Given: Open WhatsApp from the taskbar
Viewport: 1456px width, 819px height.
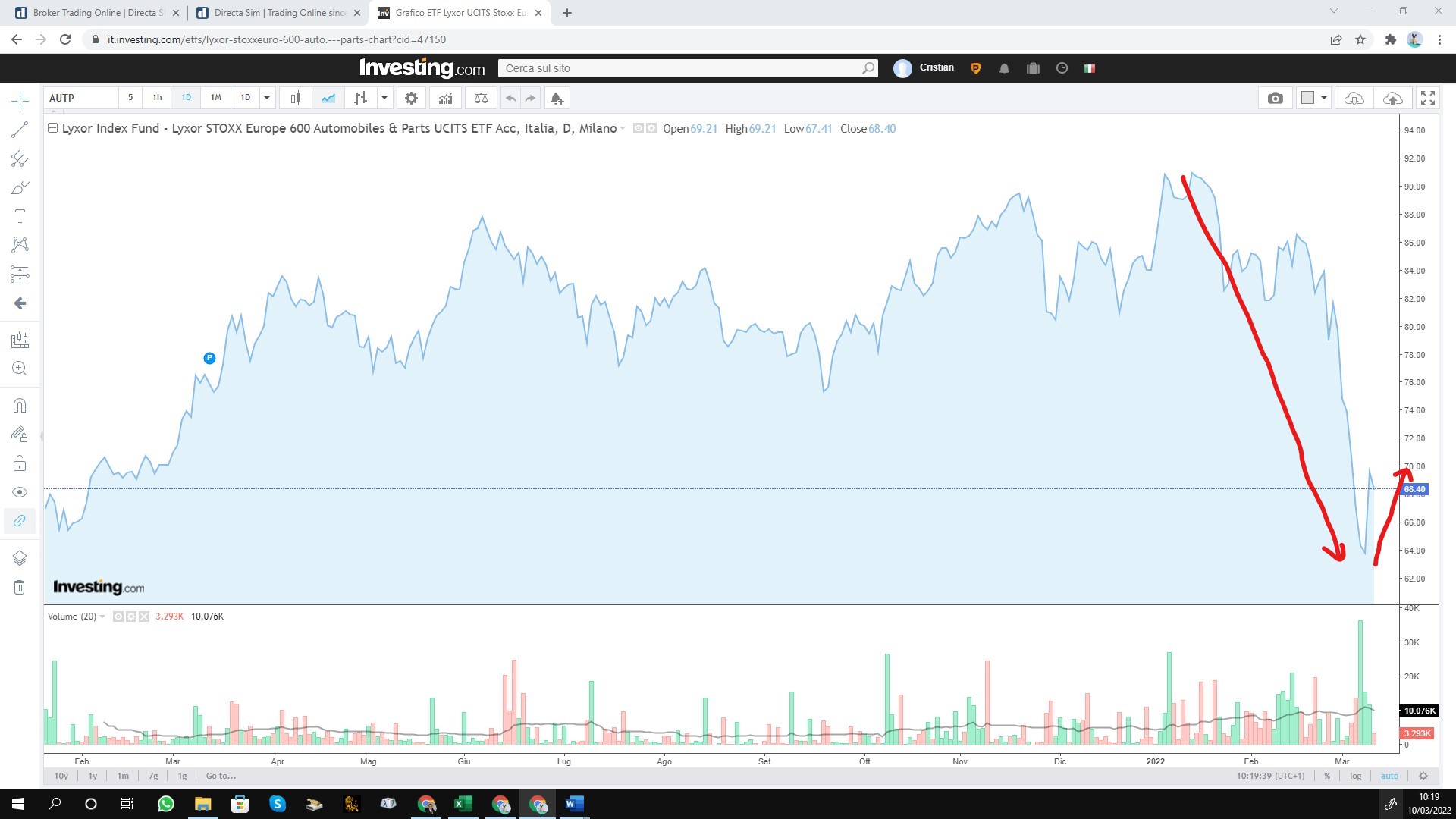Looking at the screenshot, I should coord(165,804).
